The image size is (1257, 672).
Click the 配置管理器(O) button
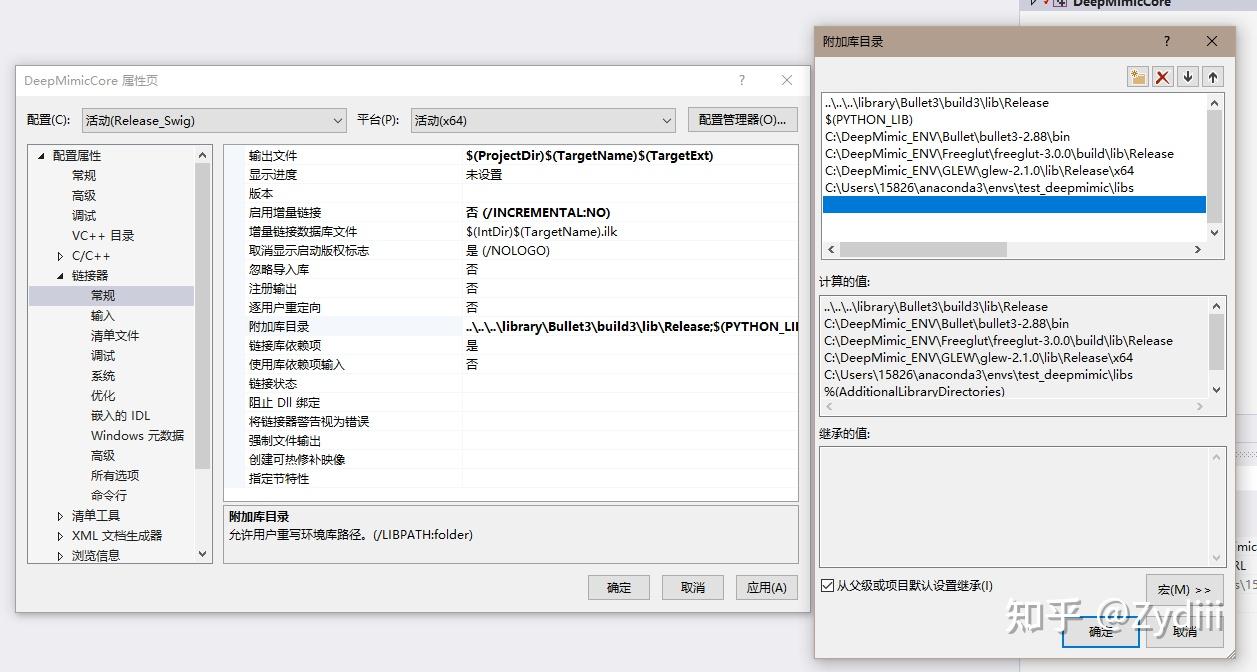[x=740, y=119]
